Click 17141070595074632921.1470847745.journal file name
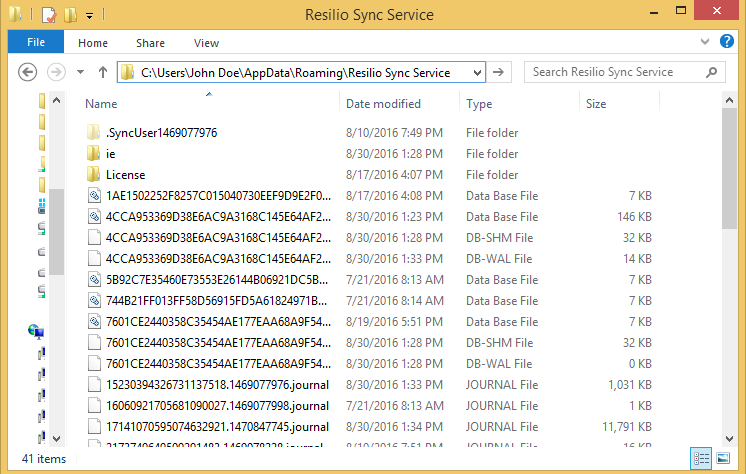 point(217,427)
